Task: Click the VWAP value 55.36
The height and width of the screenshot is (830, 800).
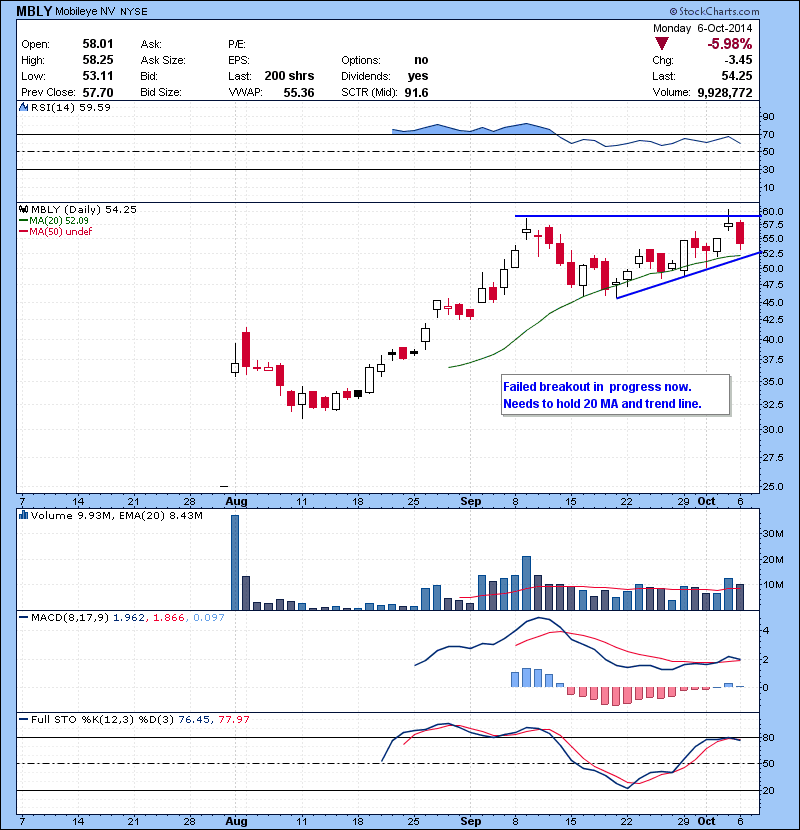Action: pyautogui.click(x=299, y=93)
